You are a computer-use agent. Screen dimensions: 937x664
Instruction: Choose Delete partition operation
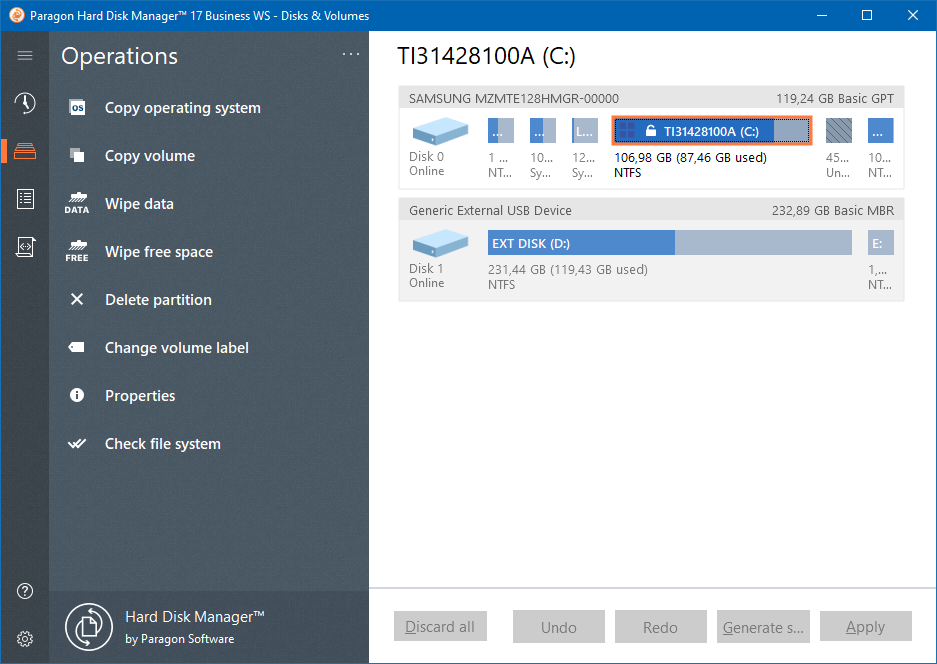(x=158, y=299)
